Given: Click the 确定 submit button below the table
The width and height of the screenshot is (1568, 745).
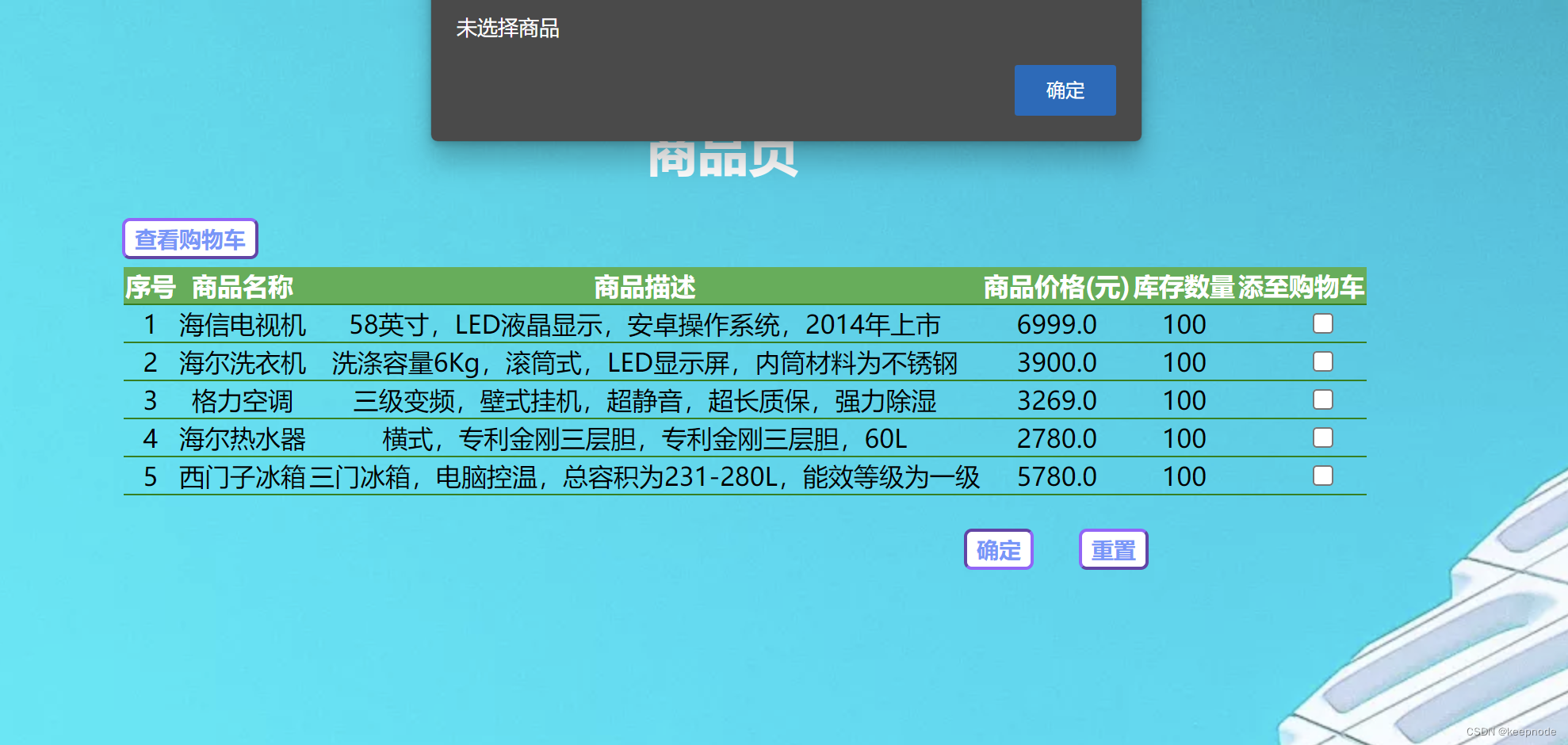Looking at the screenshot, I should 999,549.
